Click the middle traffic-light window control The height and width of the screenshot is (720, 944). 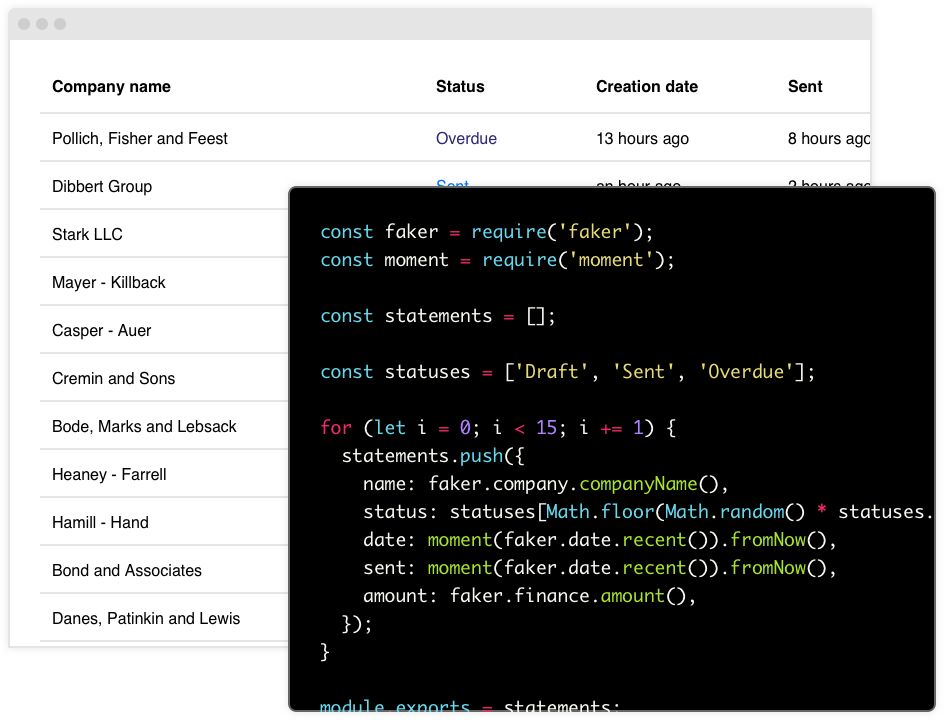(x=41, y=23)
